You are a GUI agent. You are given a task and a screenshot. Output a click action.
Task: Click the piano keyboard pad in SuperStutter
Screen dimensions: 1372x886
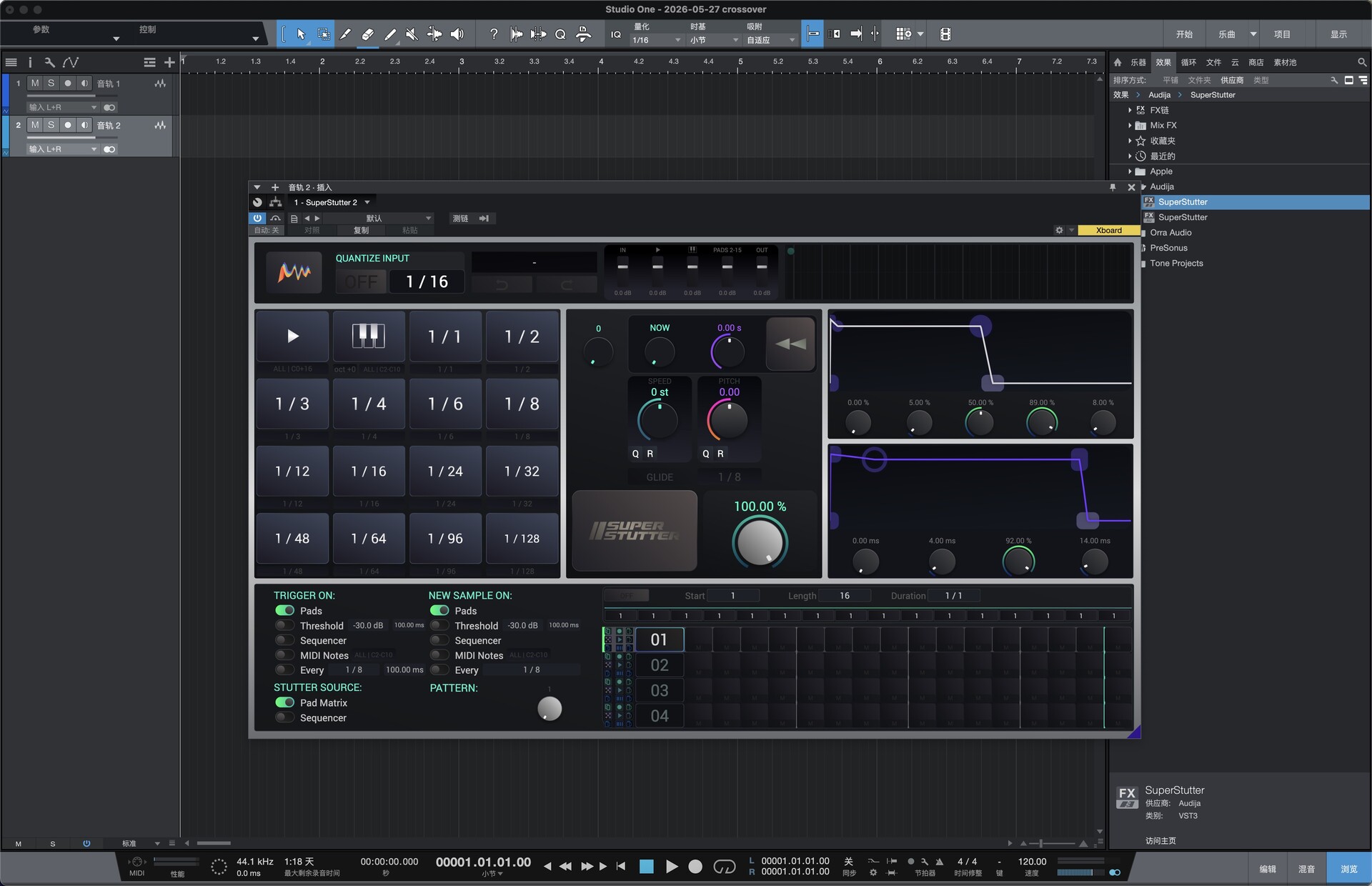click(369, 336)
